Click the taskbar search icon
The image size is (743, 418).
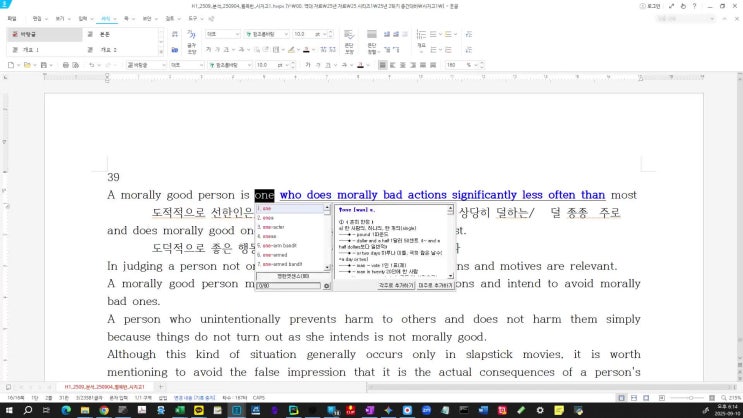30,410
